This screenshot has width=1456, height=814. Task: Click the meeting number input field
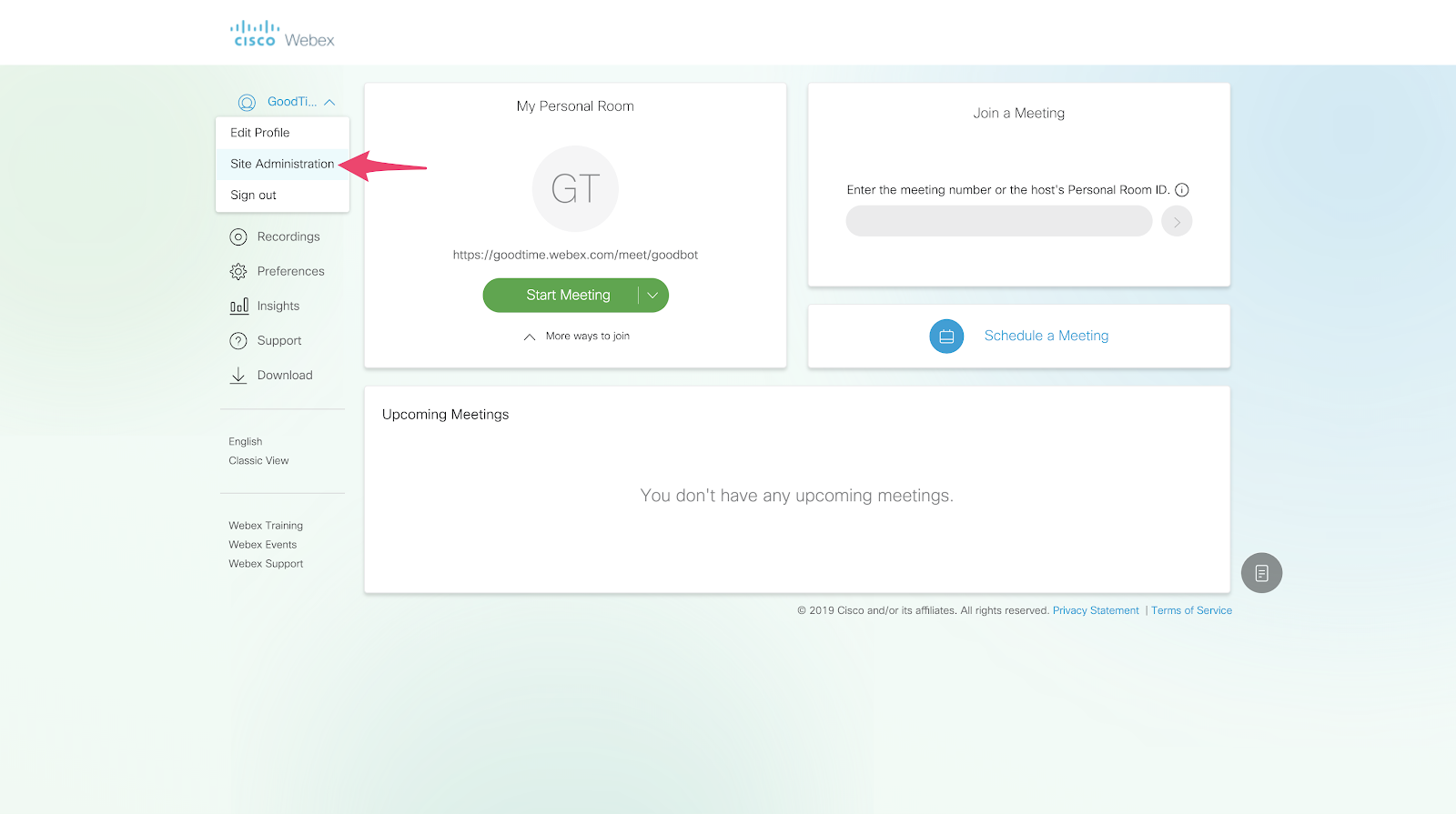999,221
